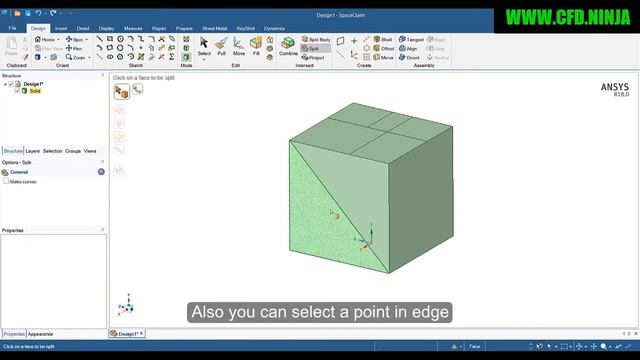Click the Pan orient tool
This screenshot has height=360, width=640.
pos(73,48)
